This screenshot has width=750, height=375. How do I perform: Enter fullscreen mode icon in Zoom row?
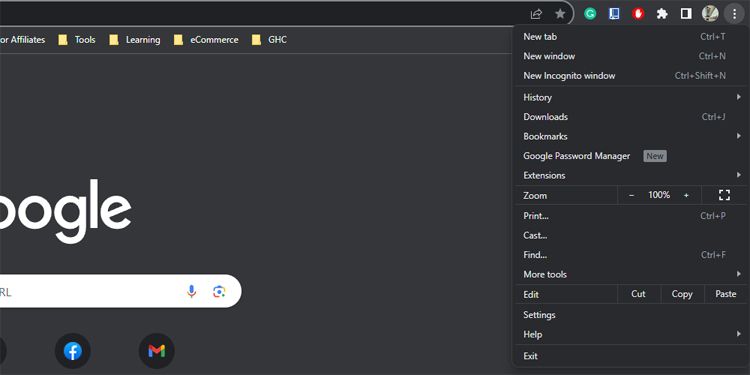(724, 195)
